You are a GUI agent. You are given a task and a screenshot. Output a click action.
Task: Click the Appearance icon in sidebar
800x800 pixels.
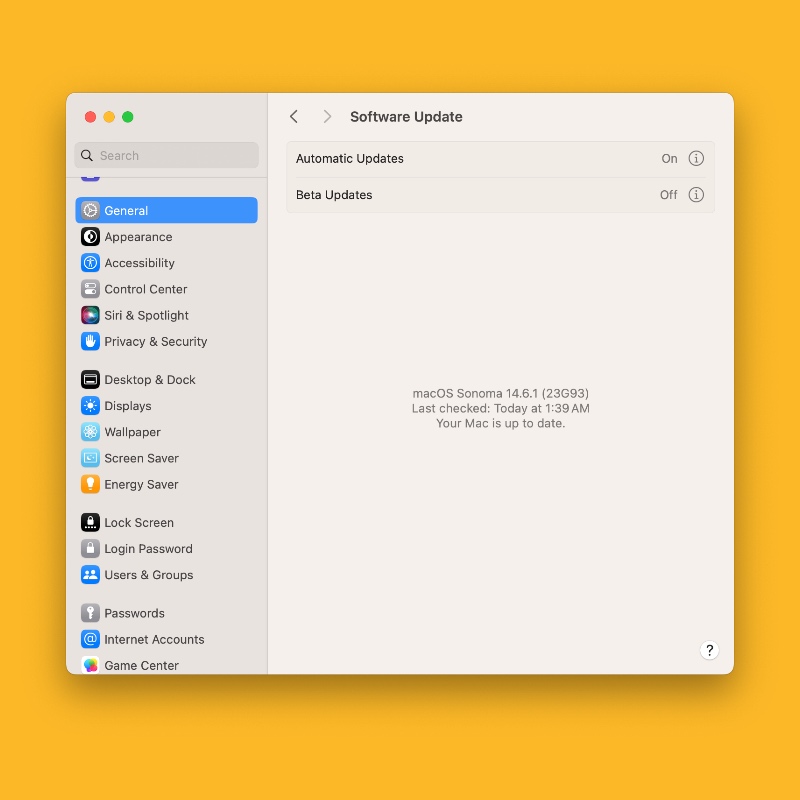[x=90, y=237]
